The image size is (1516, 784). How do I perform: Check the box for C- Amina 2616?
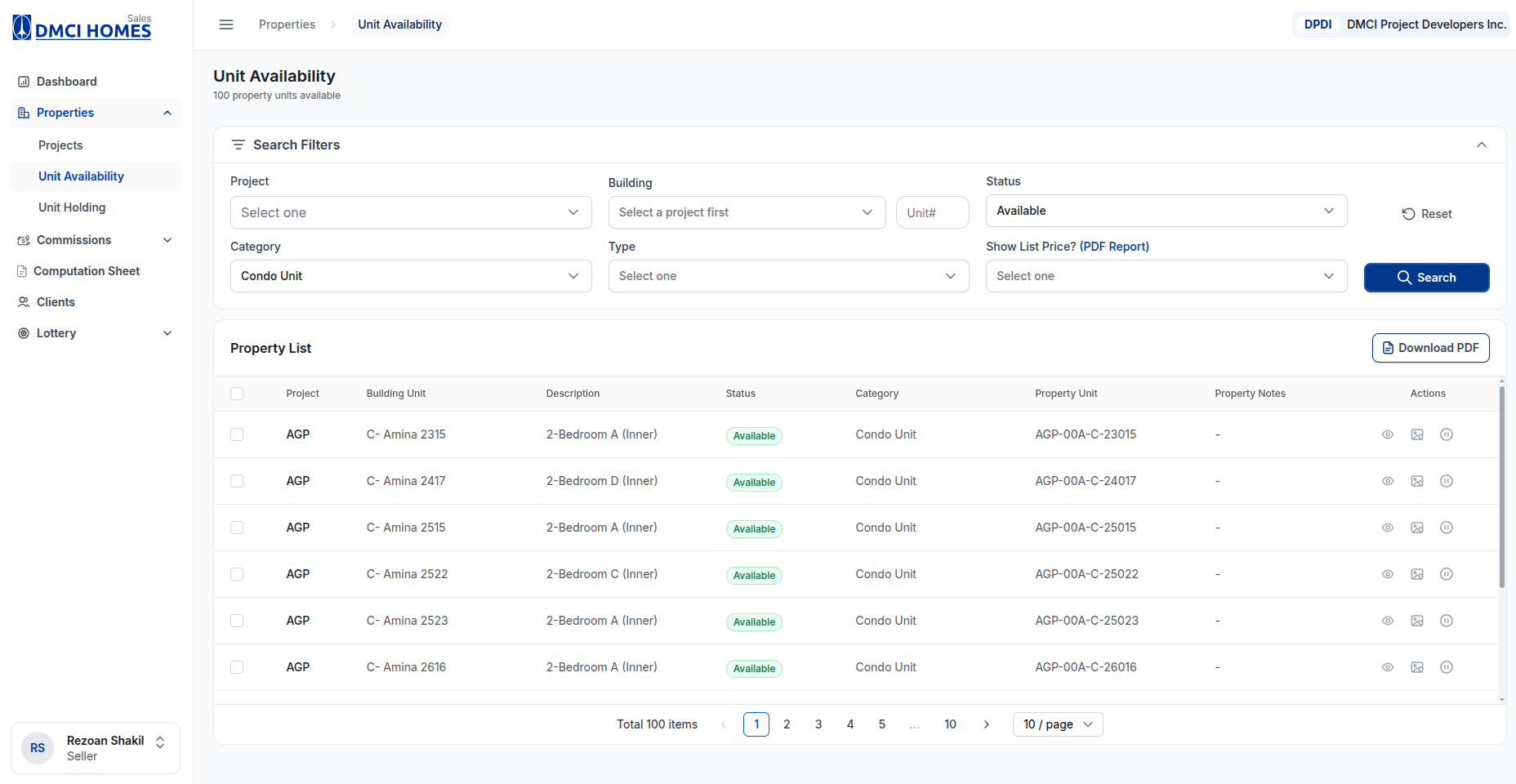[x=237, y=667]
